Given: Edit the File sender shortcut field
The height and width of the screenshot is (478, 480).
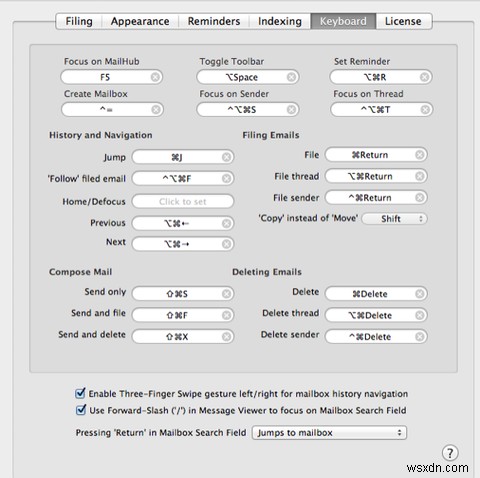Looking at the screenshot, I should [376, 198].
